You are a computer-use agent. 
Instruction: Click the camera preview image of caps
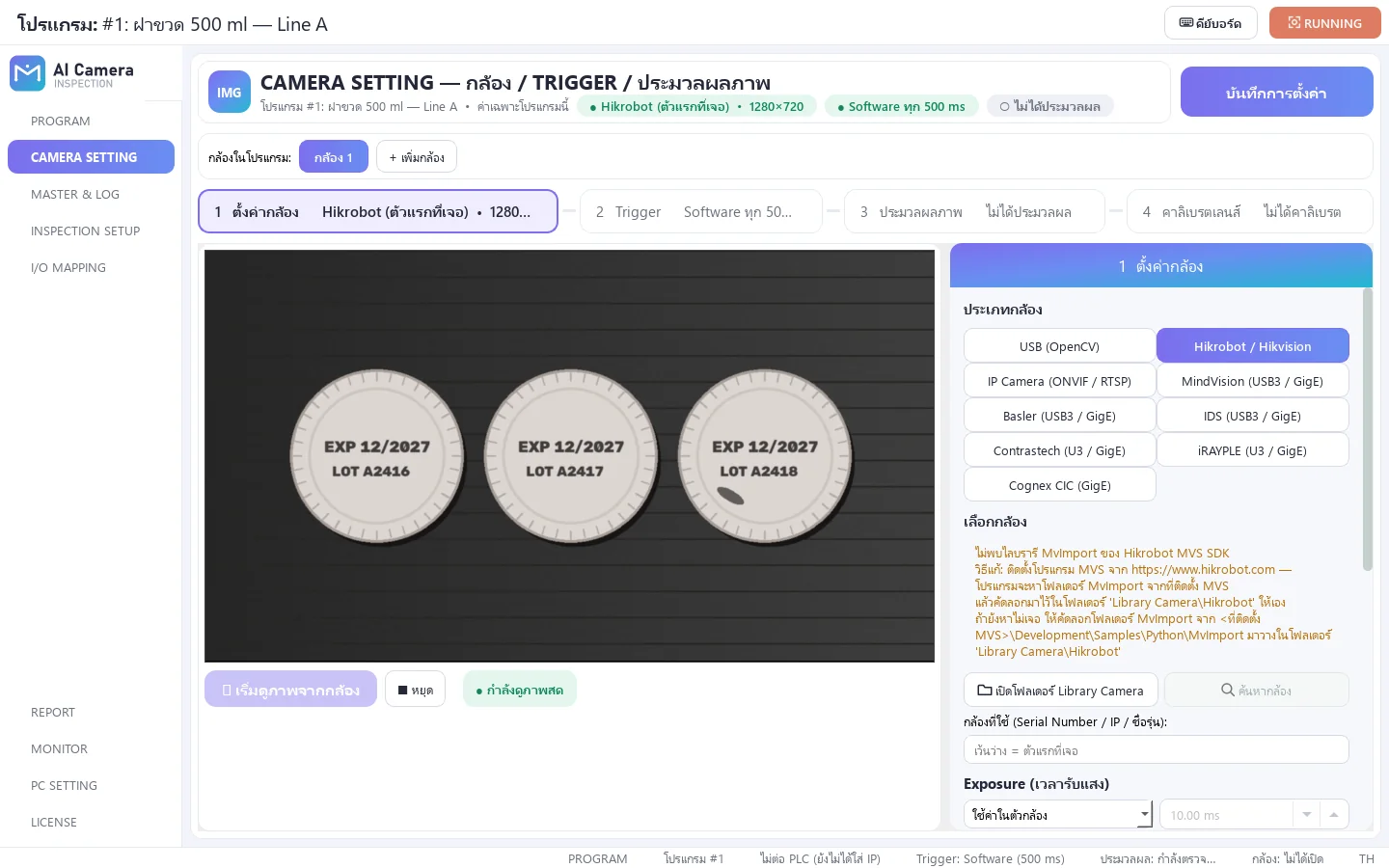click(x=569, y=456)
